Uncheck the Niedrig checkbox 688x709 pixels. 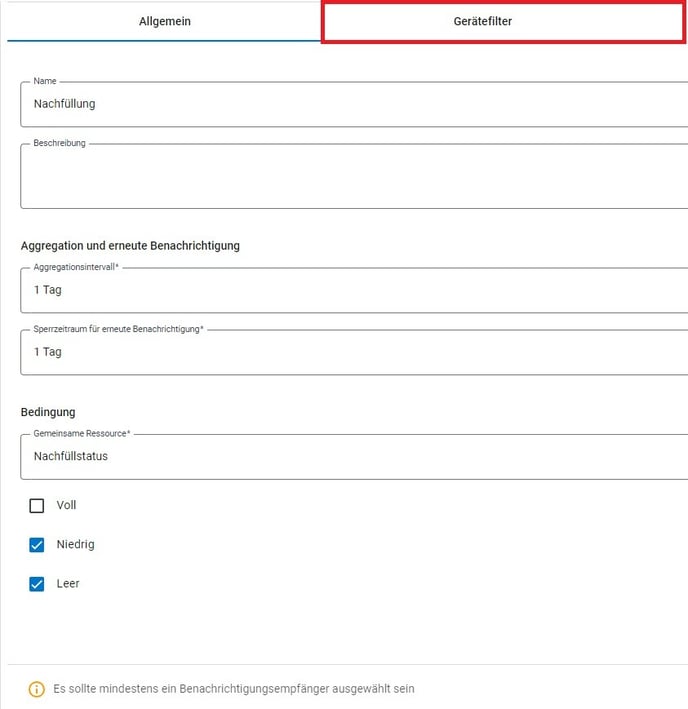pyautogui.click(x=37, y=545)
